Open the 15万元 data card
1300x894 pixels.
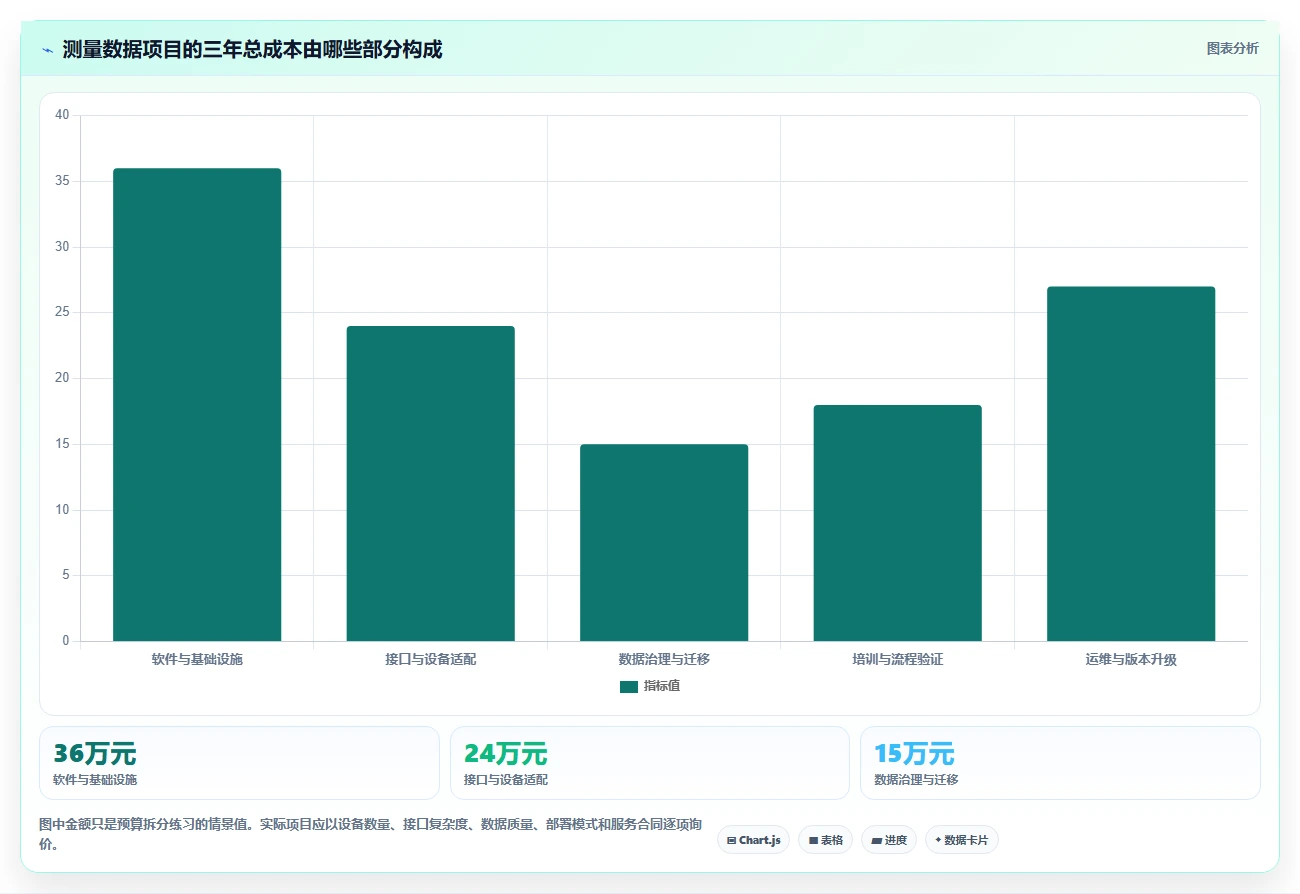1060,763
